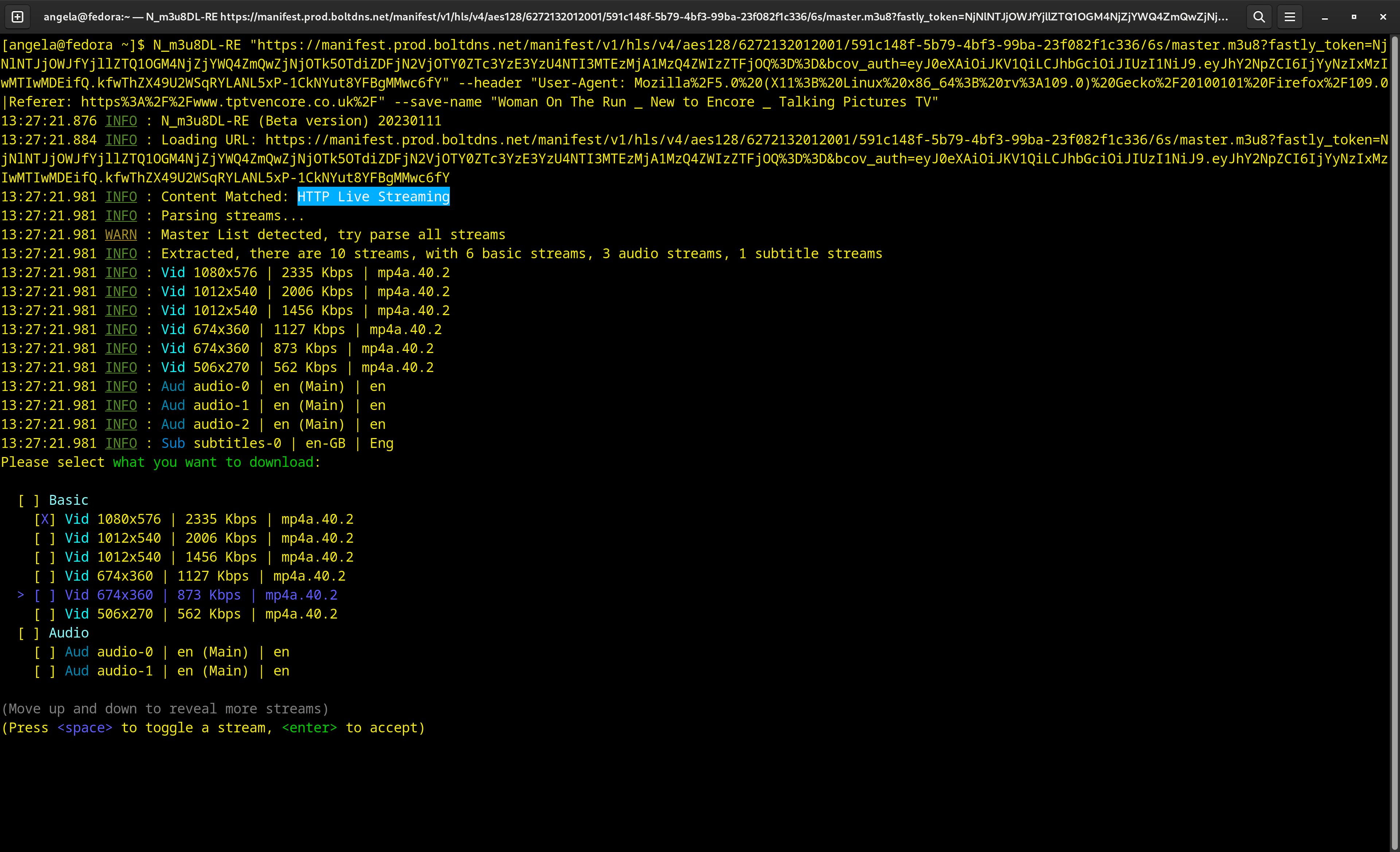
Task: Uncheck the 1080x576 2335 Kbps video stream
Action: click(x=45, y=519)
